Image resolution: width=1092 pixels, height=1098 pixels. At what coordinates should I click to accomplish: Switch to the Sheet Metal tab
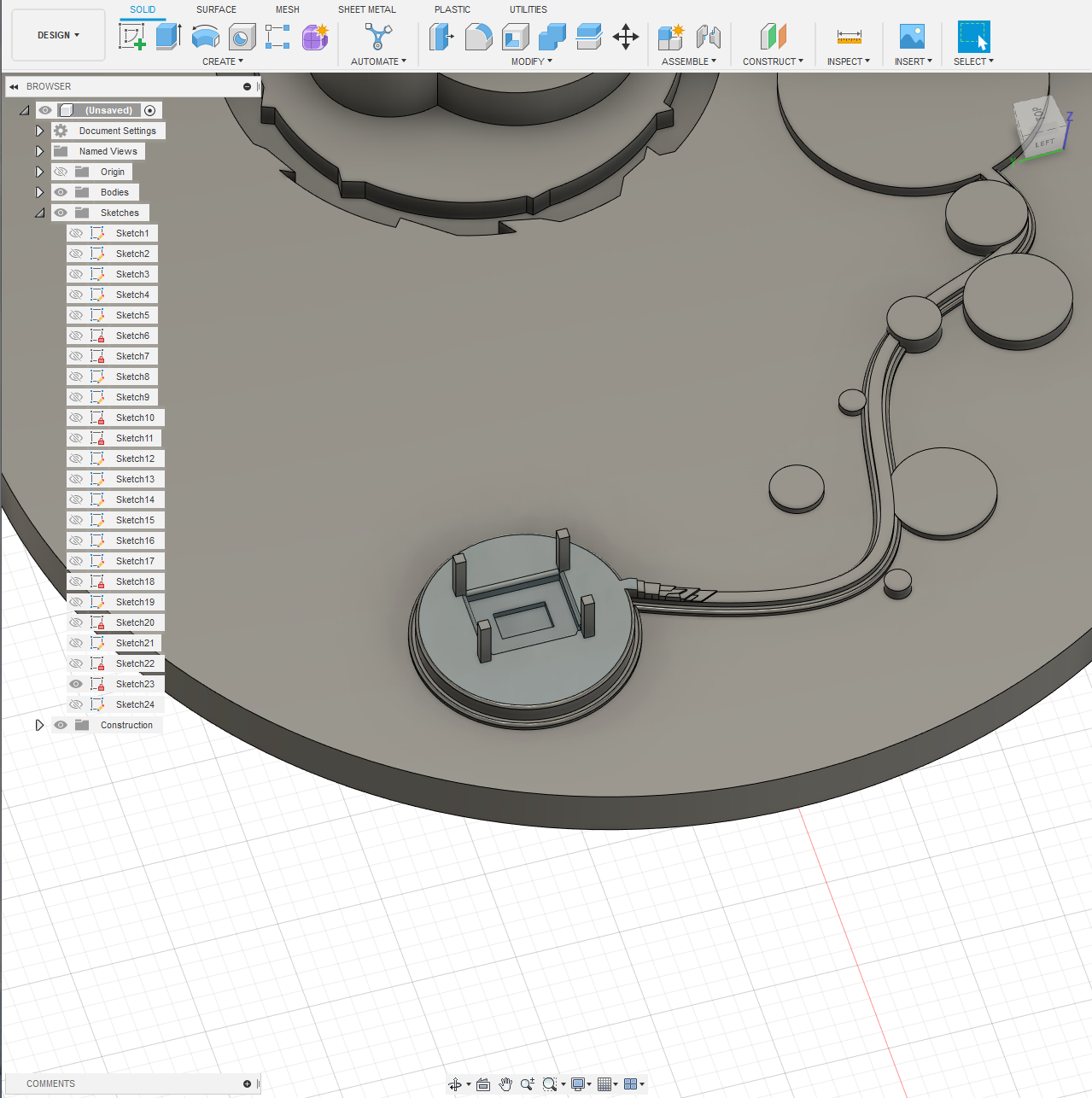pos(366,9)
